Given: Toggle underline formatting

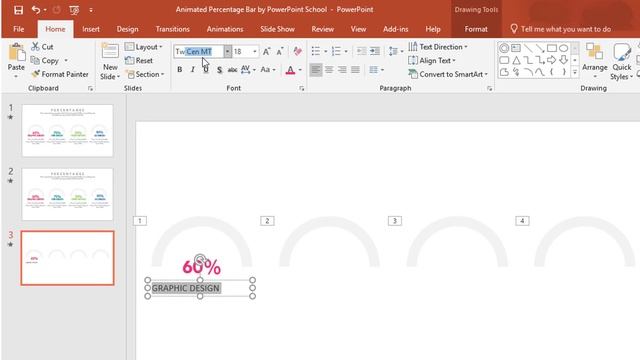Looking at the screenshot, I should click(x=206, y=70).
